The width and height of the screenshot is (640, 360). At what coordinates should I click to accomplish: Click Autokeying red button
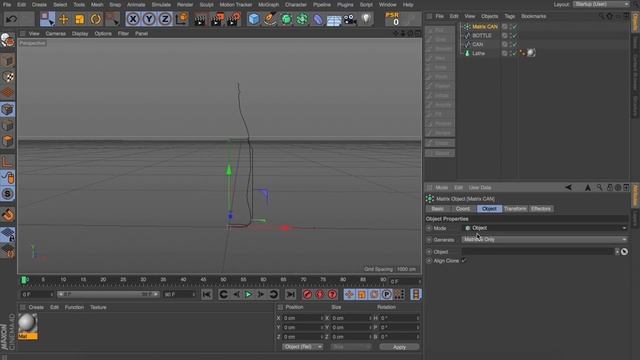click(x=320, y=294)
